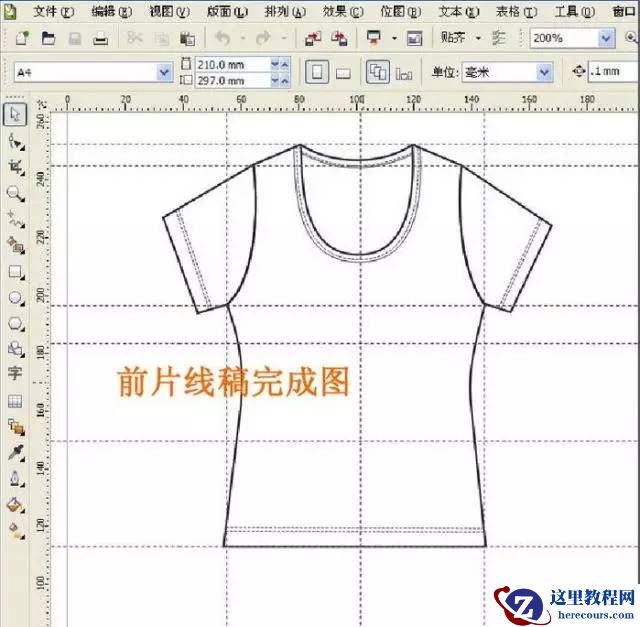
Task: Click the Redo arrow
Action: pos(263,38)
